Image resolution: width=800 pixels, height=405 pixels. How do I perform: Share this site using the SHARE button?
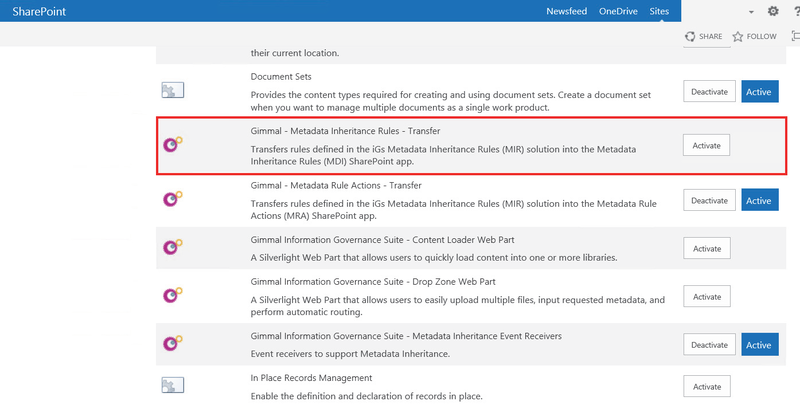point(703,36)
